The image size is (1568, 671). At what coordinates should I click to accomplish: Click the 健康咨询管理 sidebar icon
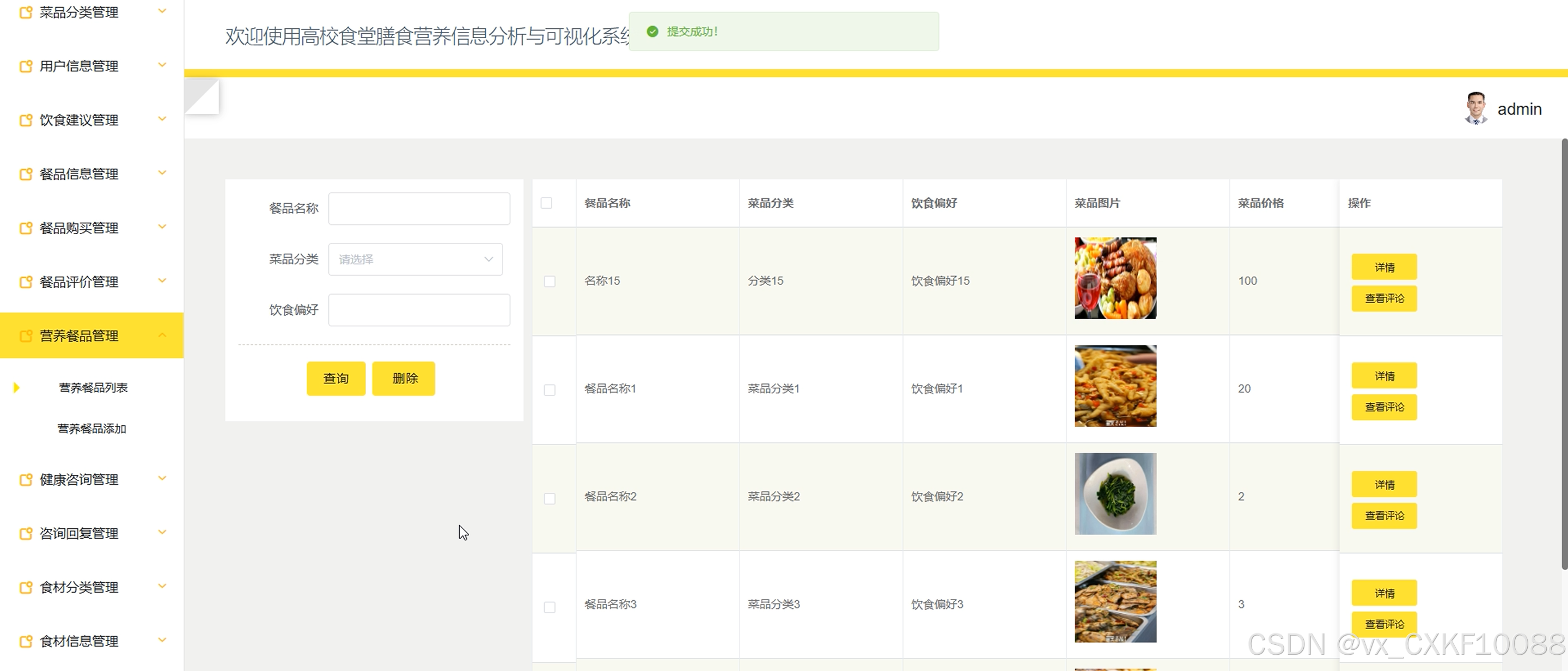[26, 480]
